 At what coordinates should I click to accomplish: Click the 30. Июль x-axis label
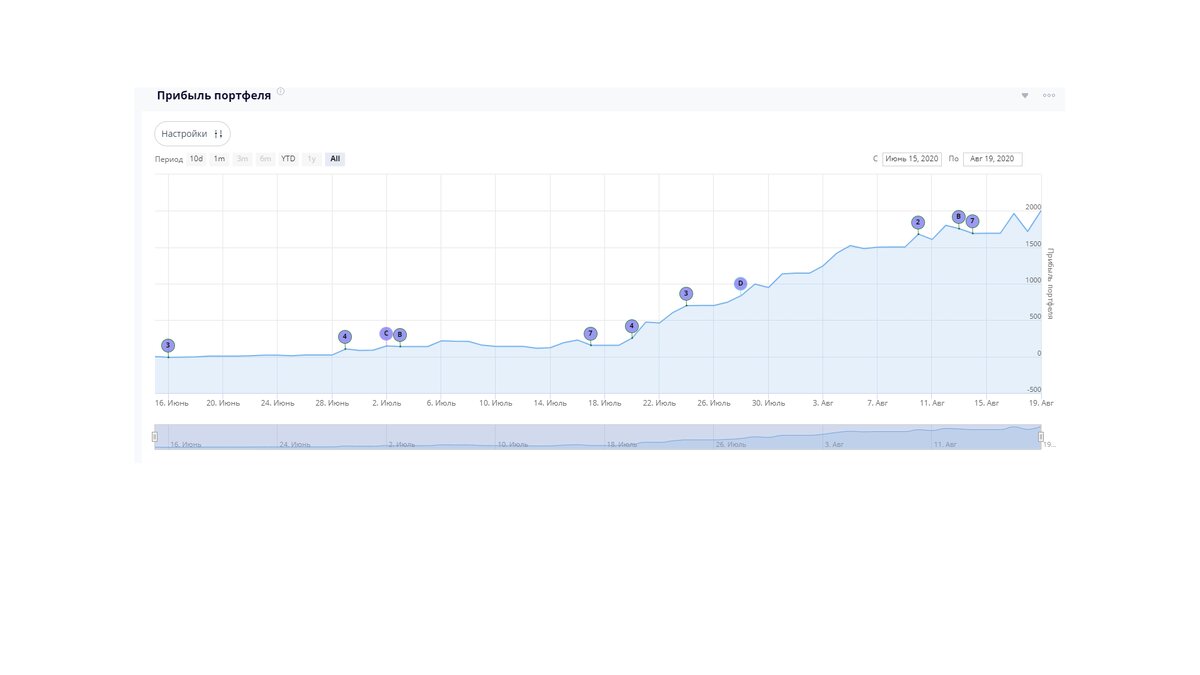[768, 404]
